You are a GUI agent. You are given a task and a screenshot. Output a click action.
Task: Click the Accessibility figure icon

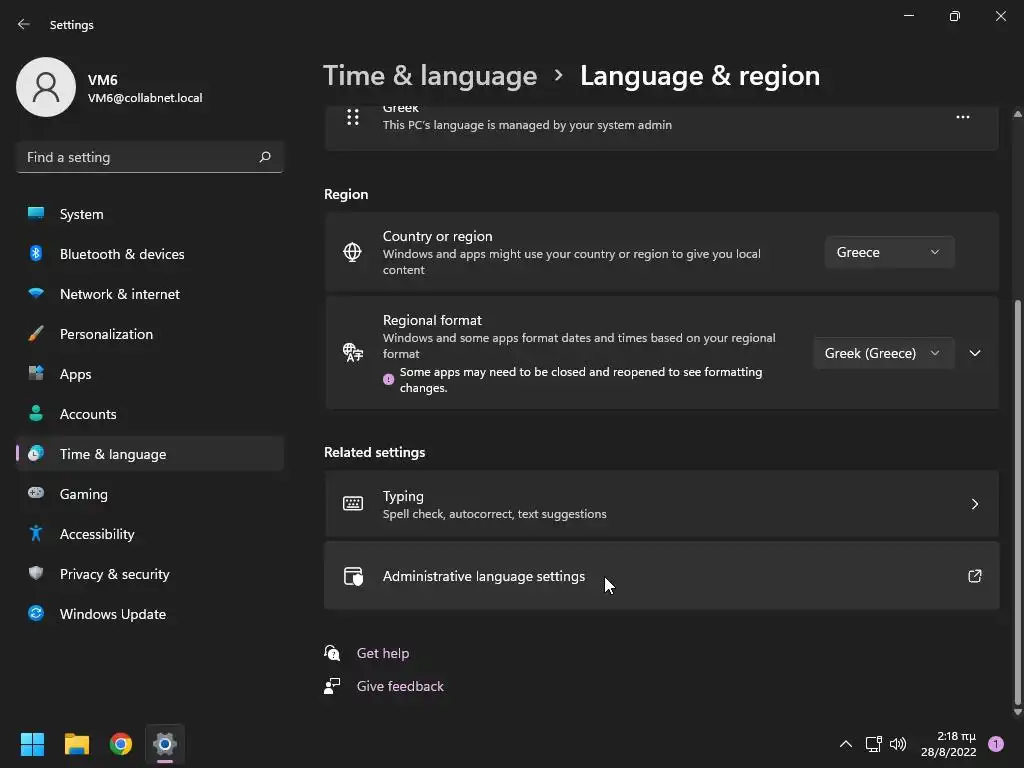[x=36, y=534]
